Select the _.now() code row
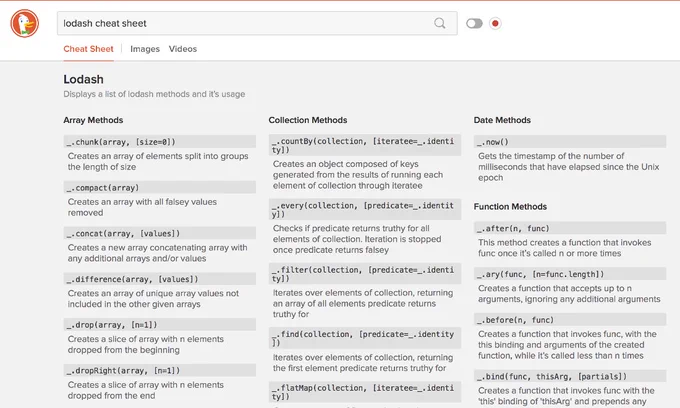Viewport: 680px width, 408px height. pos(570,142)
